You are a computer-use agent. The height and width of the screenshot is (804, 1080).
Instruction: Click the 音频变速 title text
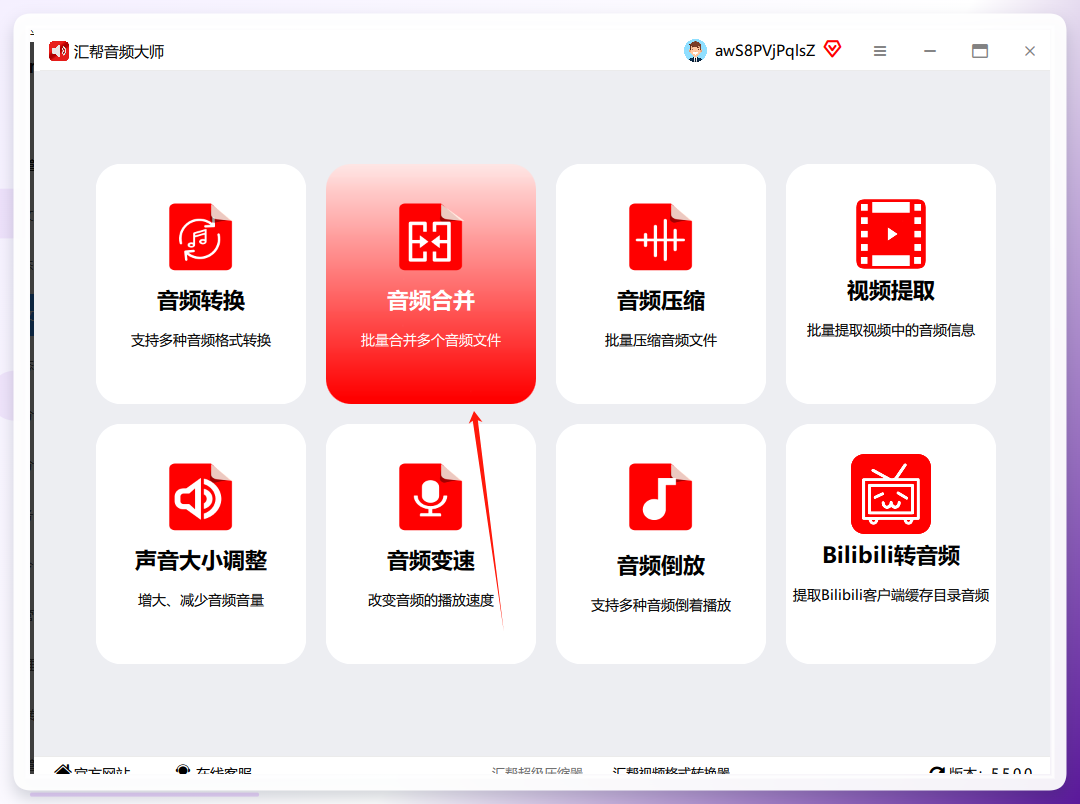click(x=430, y=561)
